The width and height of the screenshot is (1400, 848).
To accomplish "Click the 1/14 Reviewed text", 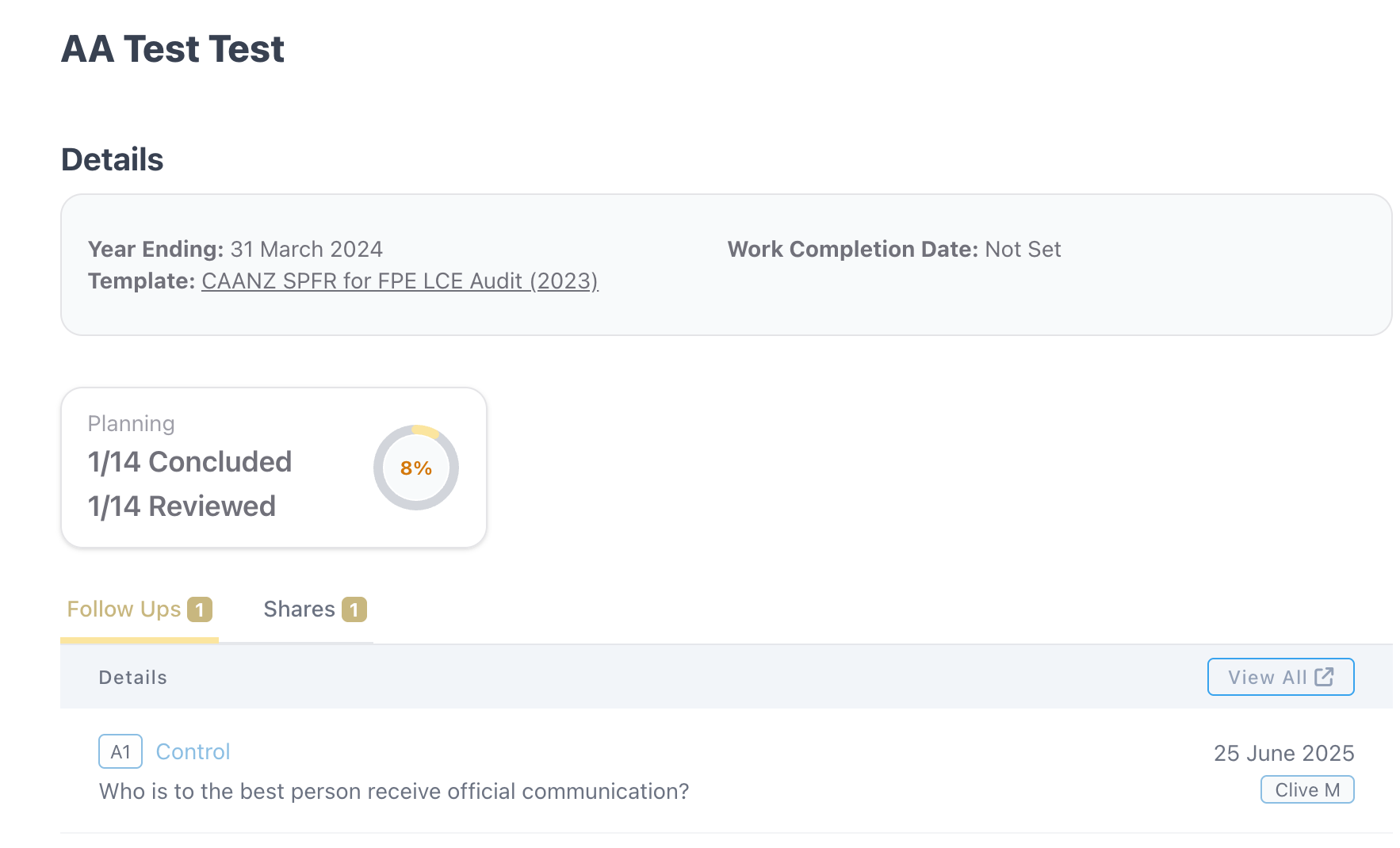I will point(182,506).
